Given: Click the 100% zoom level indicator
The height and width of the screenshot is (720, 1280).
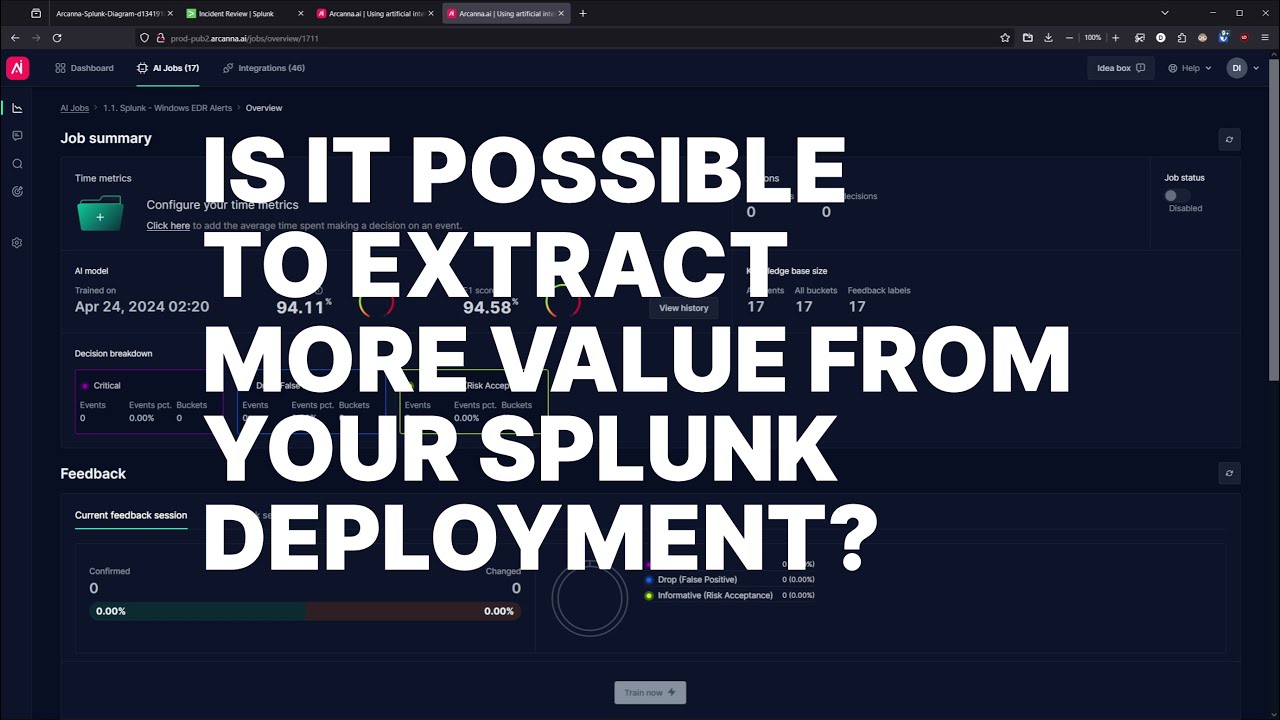Looking at the screenshot, I should [x=1092, y=38].
